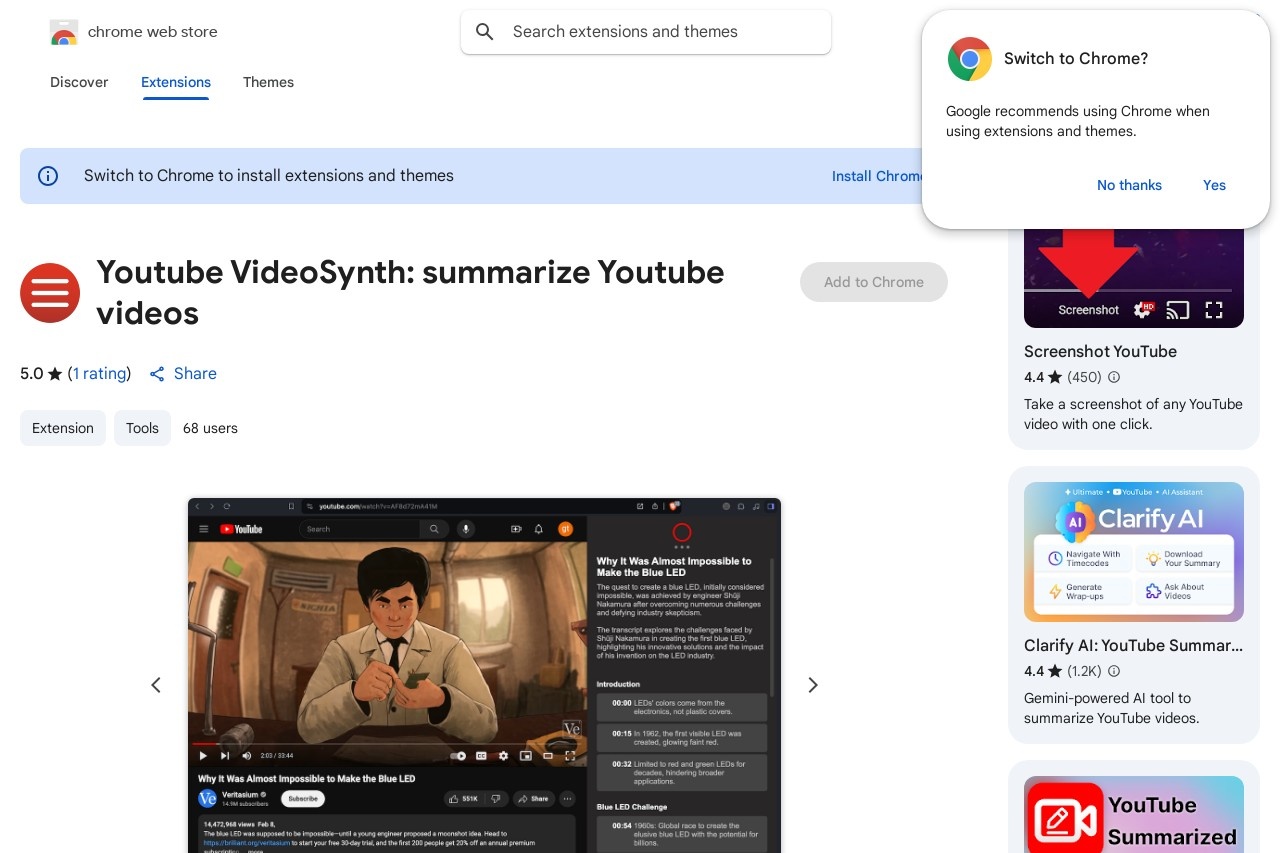Click the Screenshot YouTube thumbnail image
Screen dimensions: 1280x853
coord(1134,278)
